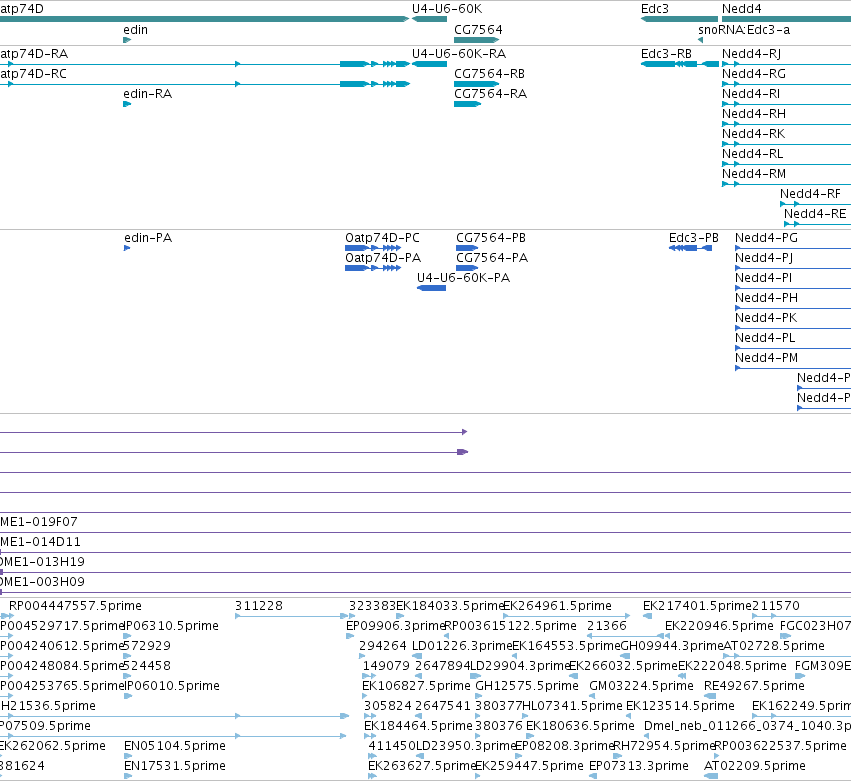Select the DME1-013H19 clone label
This screenshot has width=851, height=781.
(x=42, y=562)
